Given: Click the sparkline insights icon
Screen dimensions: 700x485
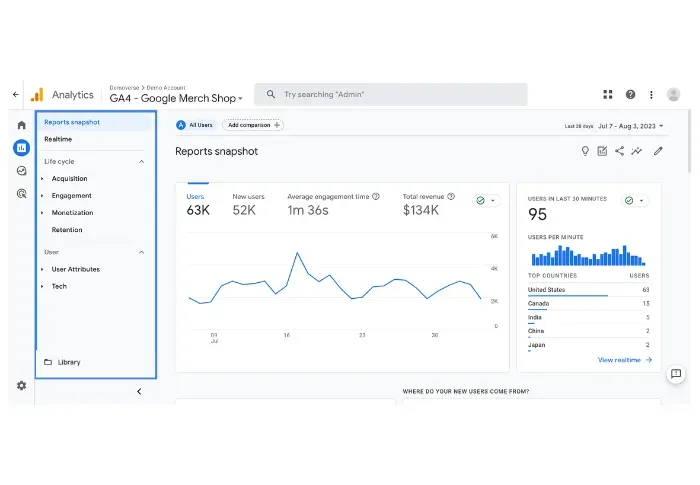Looking at the screenshot, I should [637, 151].
